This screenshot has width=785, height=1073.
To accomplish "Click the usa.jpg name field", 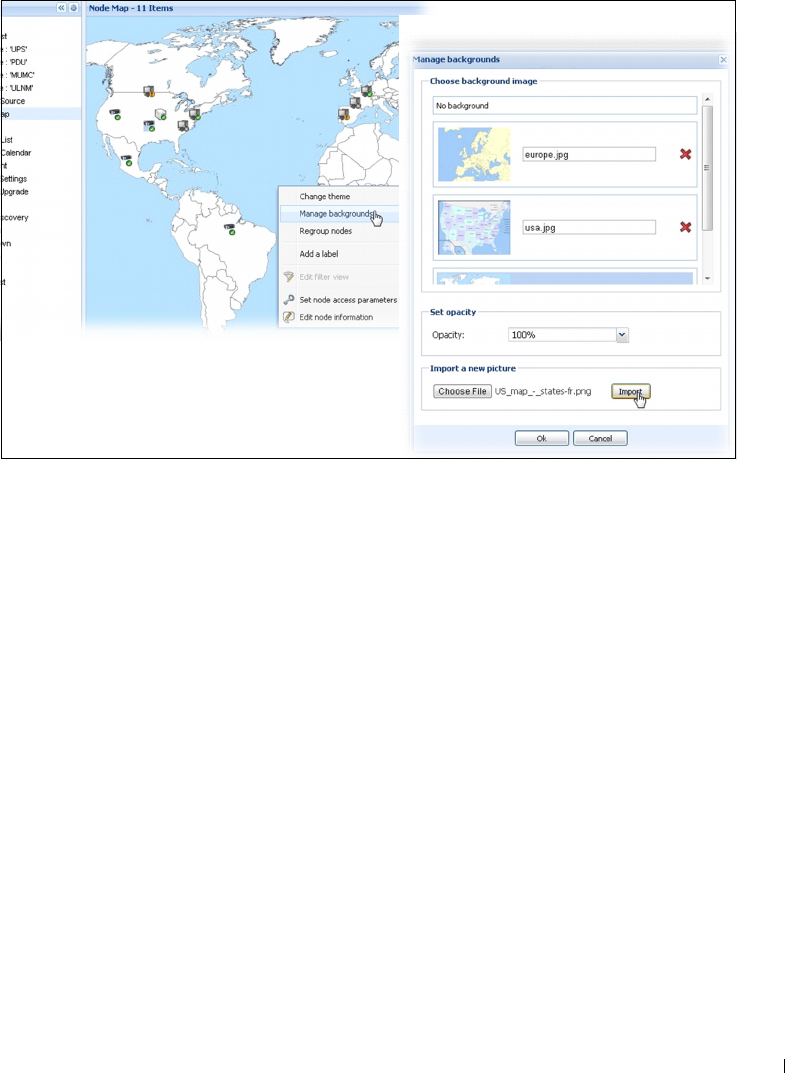I will tap(589, 227).
